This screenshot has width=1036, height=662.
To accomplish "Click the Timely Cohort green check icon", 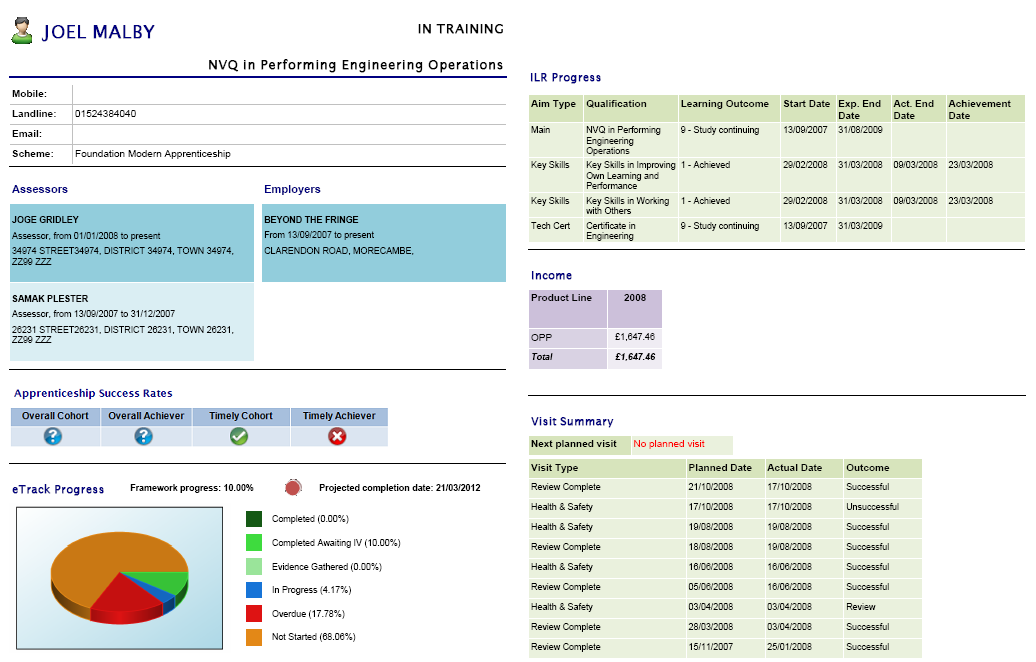I will point(239,436).
